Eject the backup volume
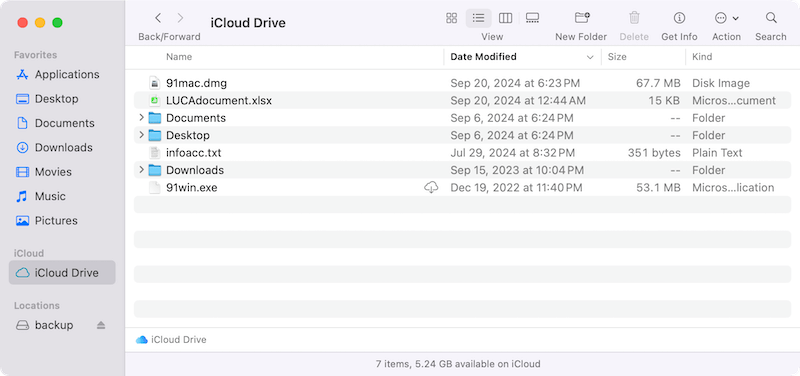Screen dimensions: 800x376 point(101,325)
